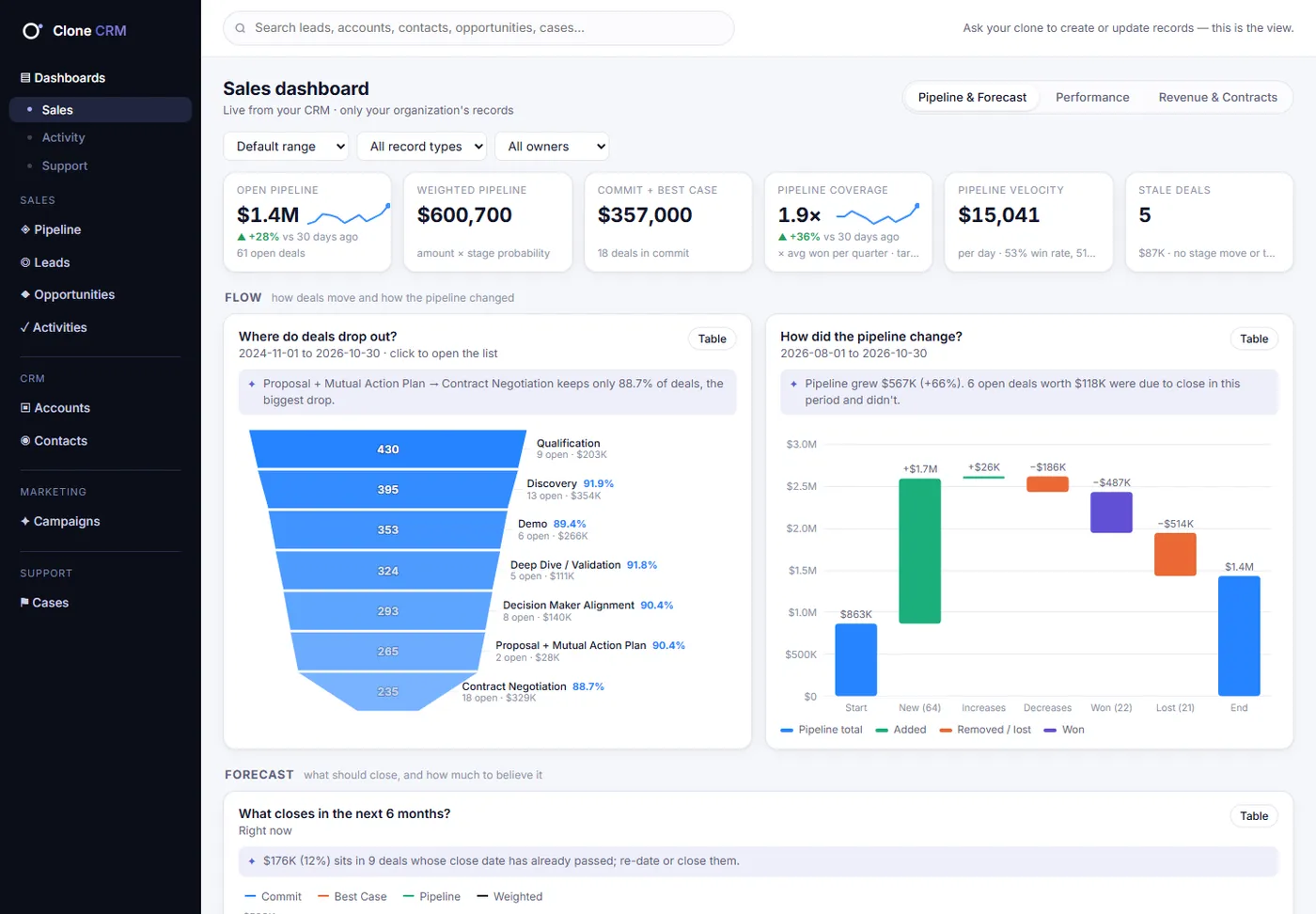Viewport: 1316px width, 914px height.
Task: Click the Pipeline total blue legend swatch
Action: pos(787,731)
